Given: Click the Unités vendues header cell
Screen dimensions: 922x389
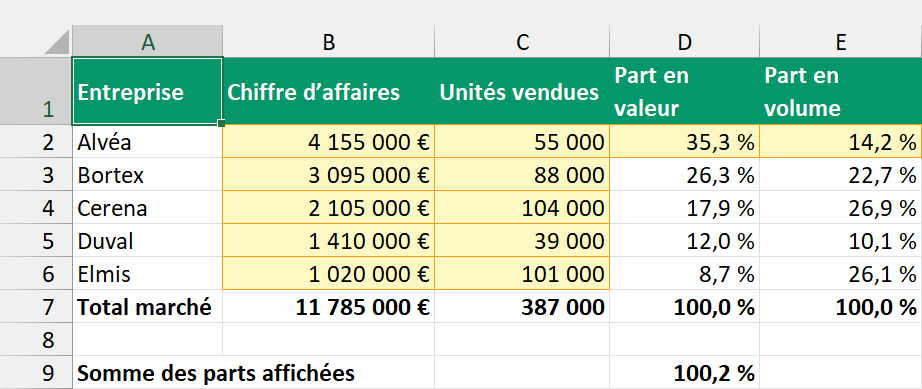Looking at the screenshot, I should point(522,91).
